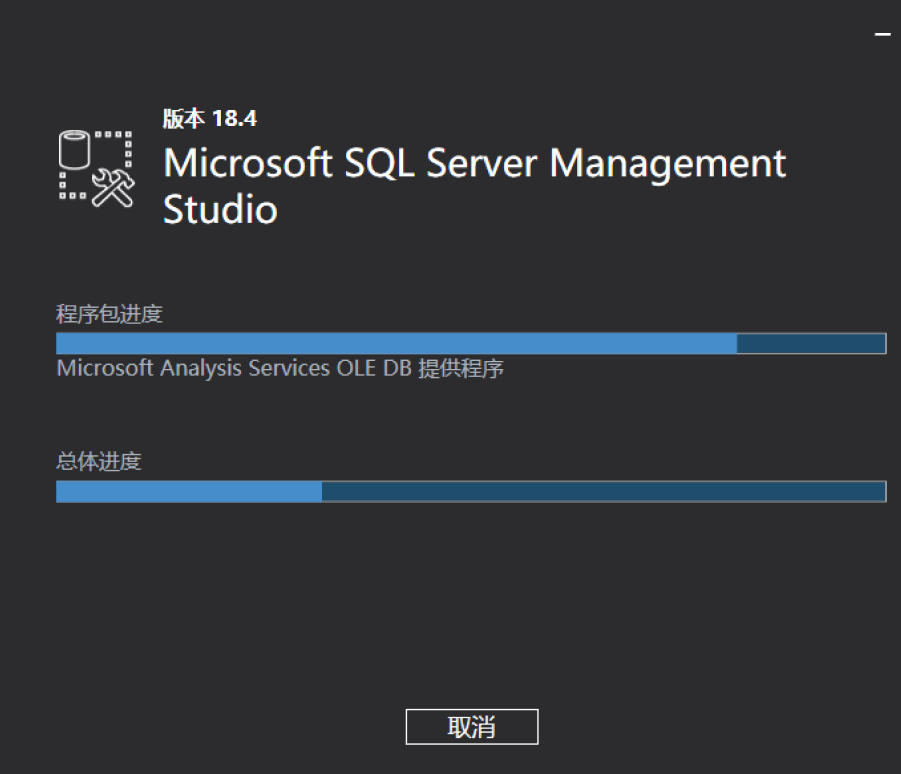This screenshot has height=774, width=901.
Task: Click the crossed wrench and screwdriver symbol
Action: click(x=113, y=187)
